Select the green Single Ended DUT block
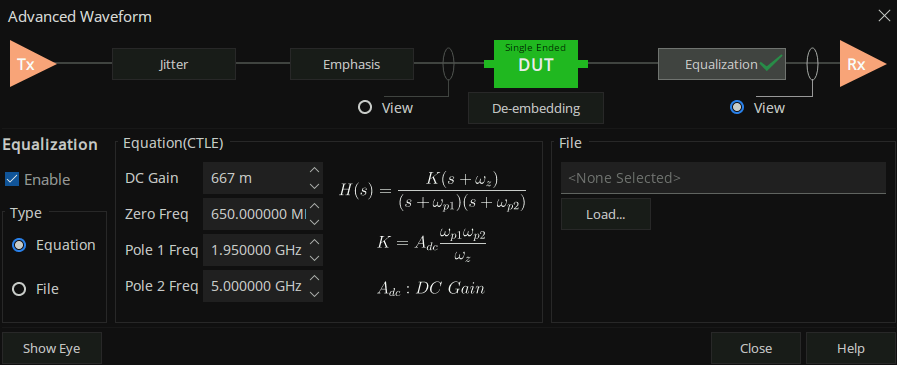 click(x=536, y=64)
